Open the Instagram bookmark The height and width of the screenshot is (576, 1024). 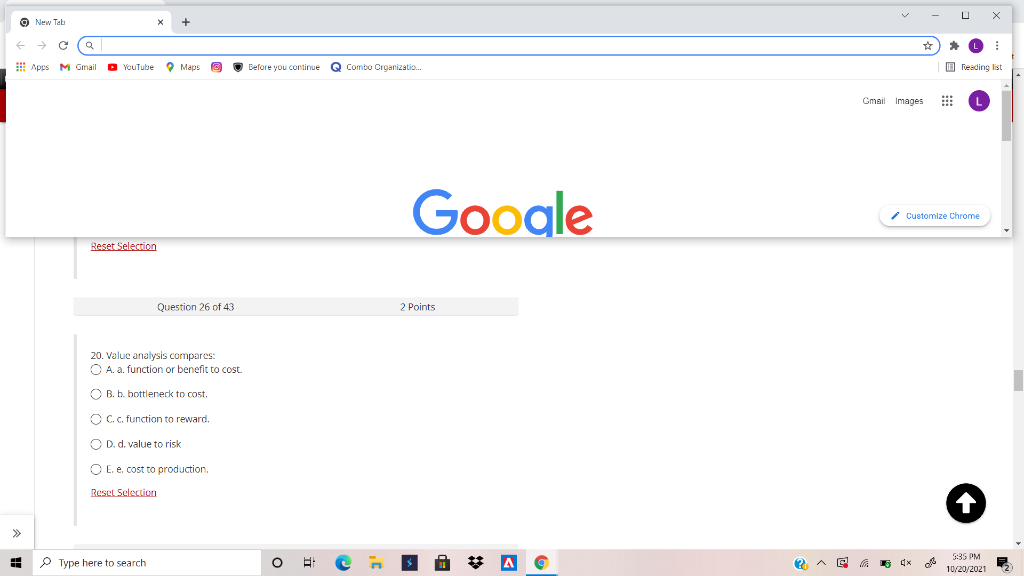coord(215,67)
